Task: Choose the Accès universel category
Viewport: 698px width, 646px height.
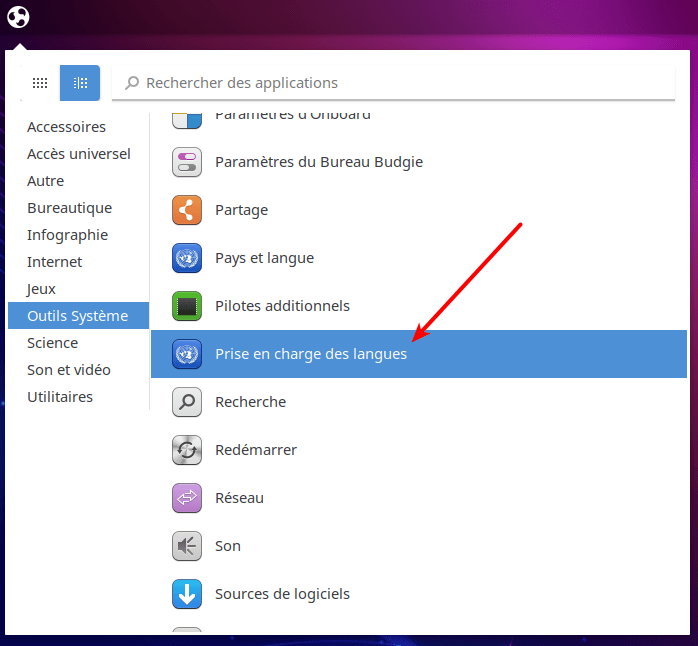Action: [x=79, y=154]
